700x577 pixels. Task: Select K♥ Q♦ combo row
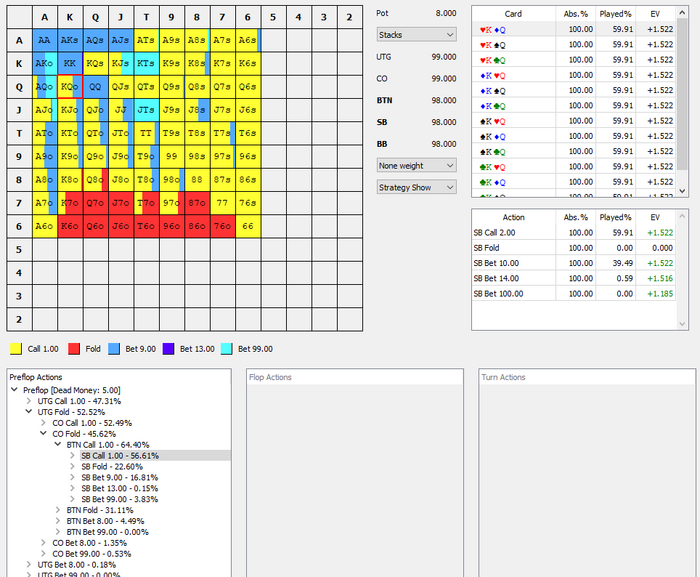point(574,29)
